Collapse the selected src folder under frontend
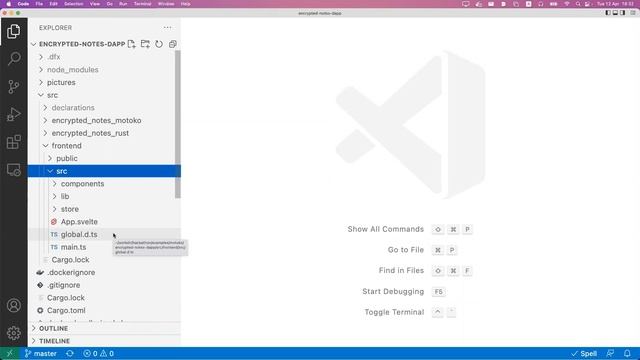Image resolution: width=640 pixels, height=360 pixels. click(x=104, y=171)
